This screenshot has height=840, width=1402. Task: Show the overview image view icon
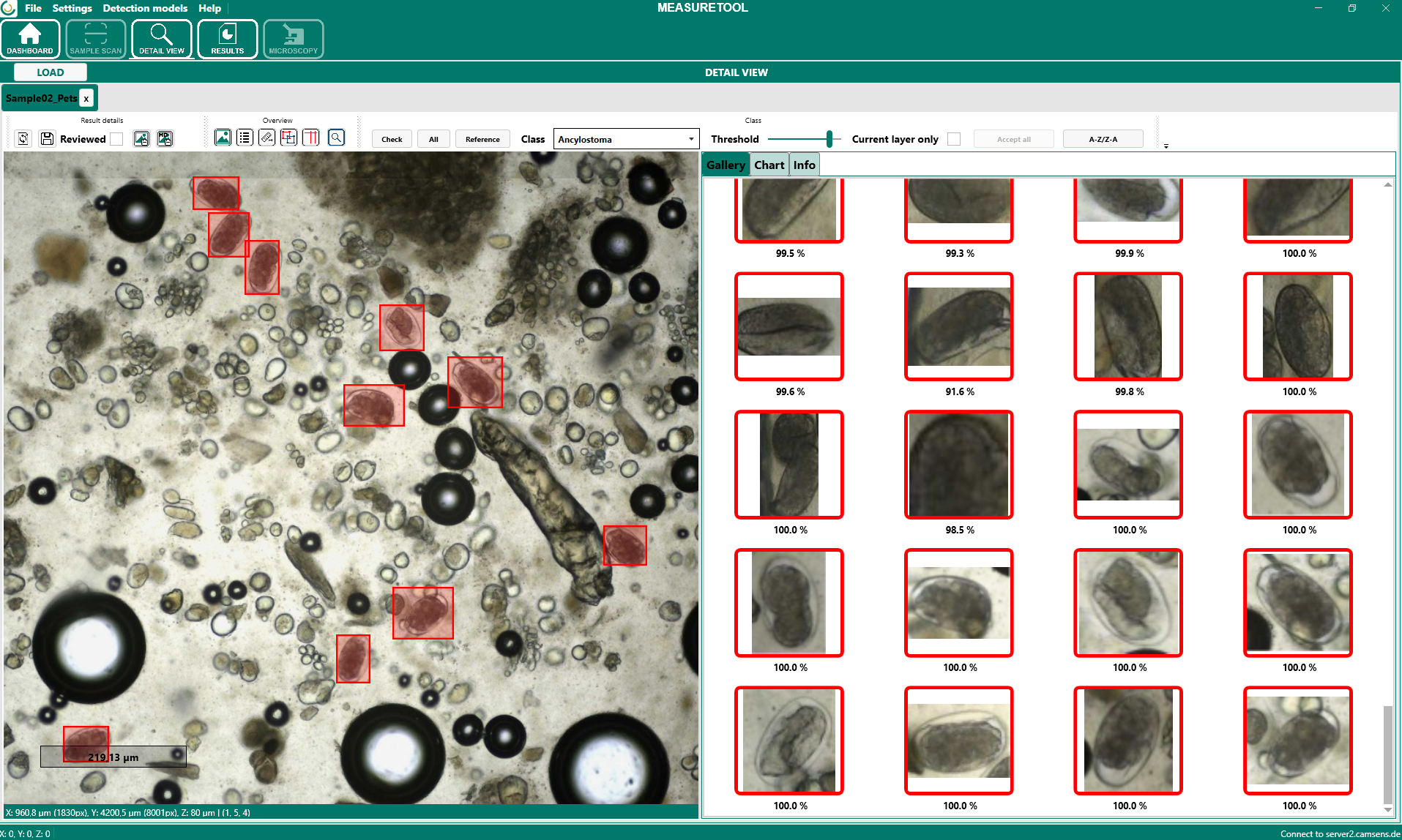coord(223,138)
